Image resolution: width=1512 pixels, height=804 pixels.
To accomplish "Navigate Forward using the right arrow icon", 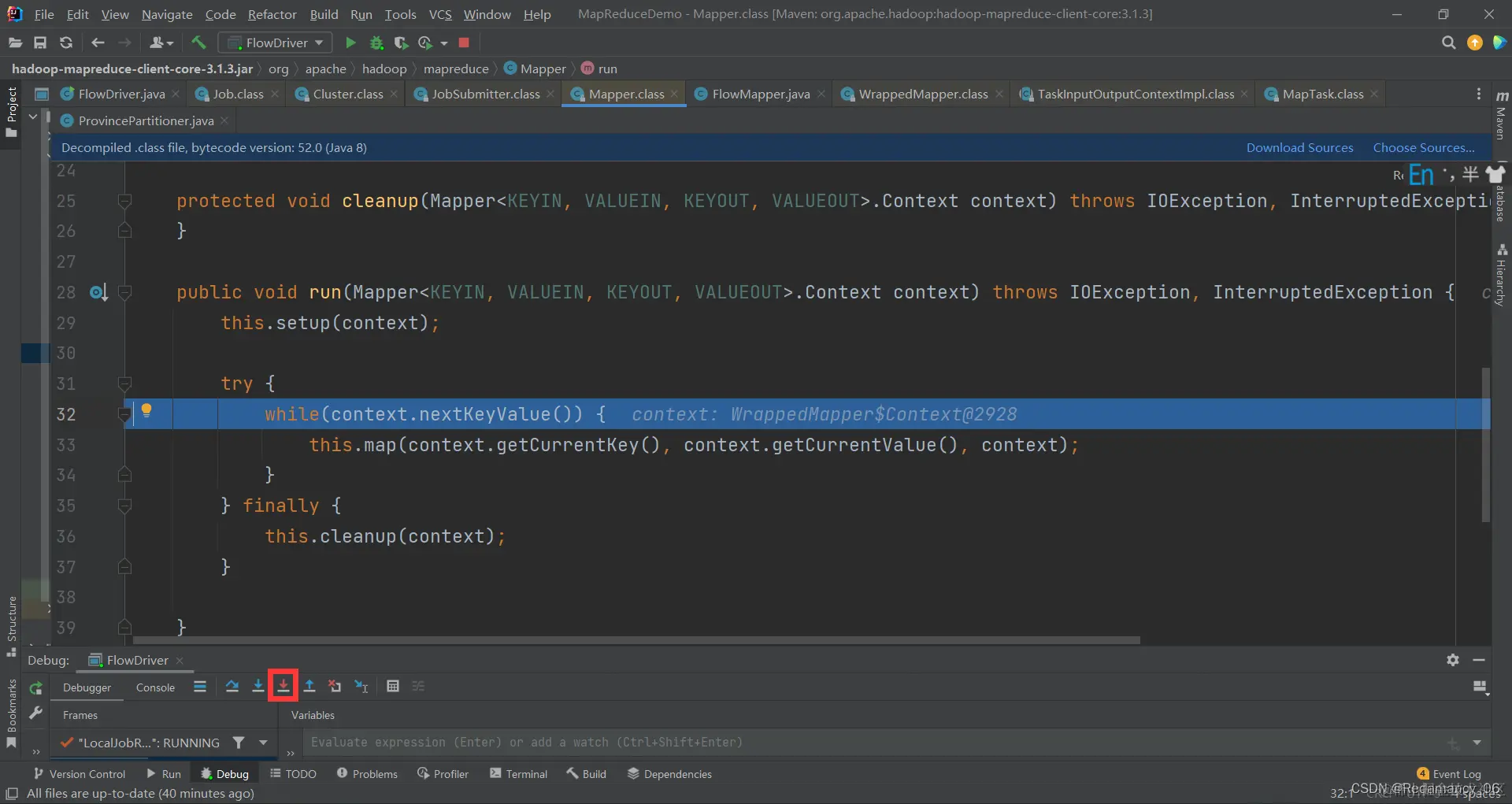I will (x=124, y=43).
